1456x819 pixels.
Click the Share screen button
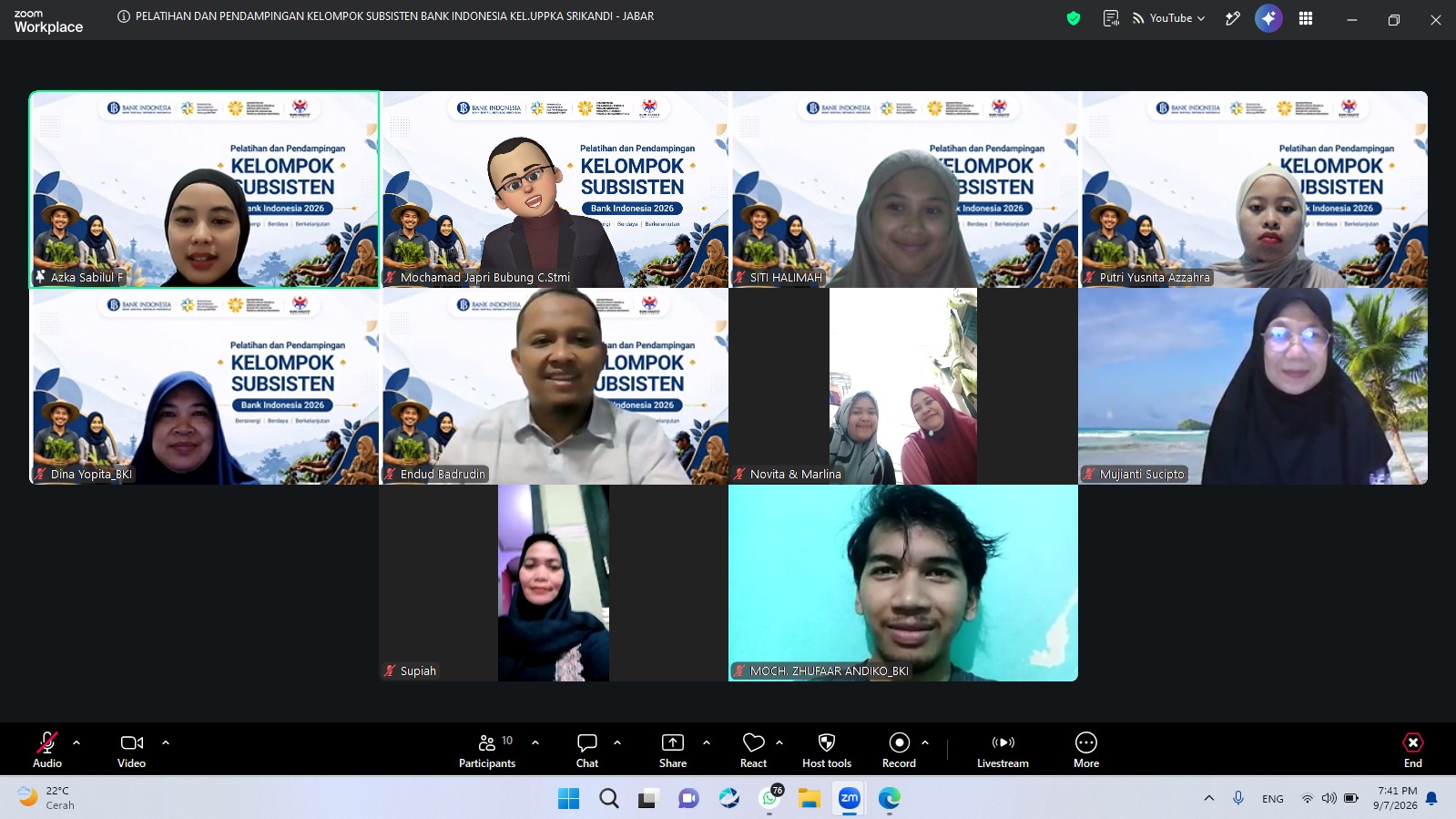673,750
